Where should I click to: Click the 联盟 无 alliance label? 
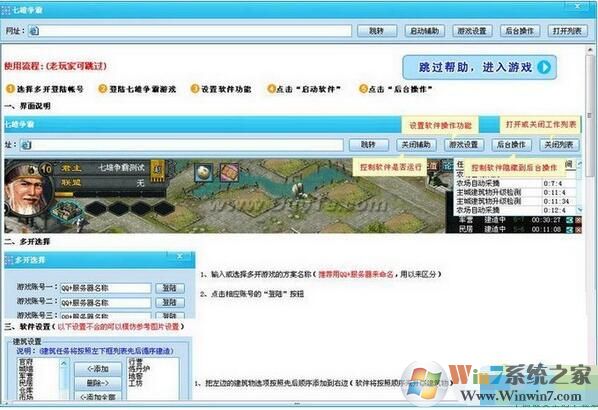coord(103,183)
